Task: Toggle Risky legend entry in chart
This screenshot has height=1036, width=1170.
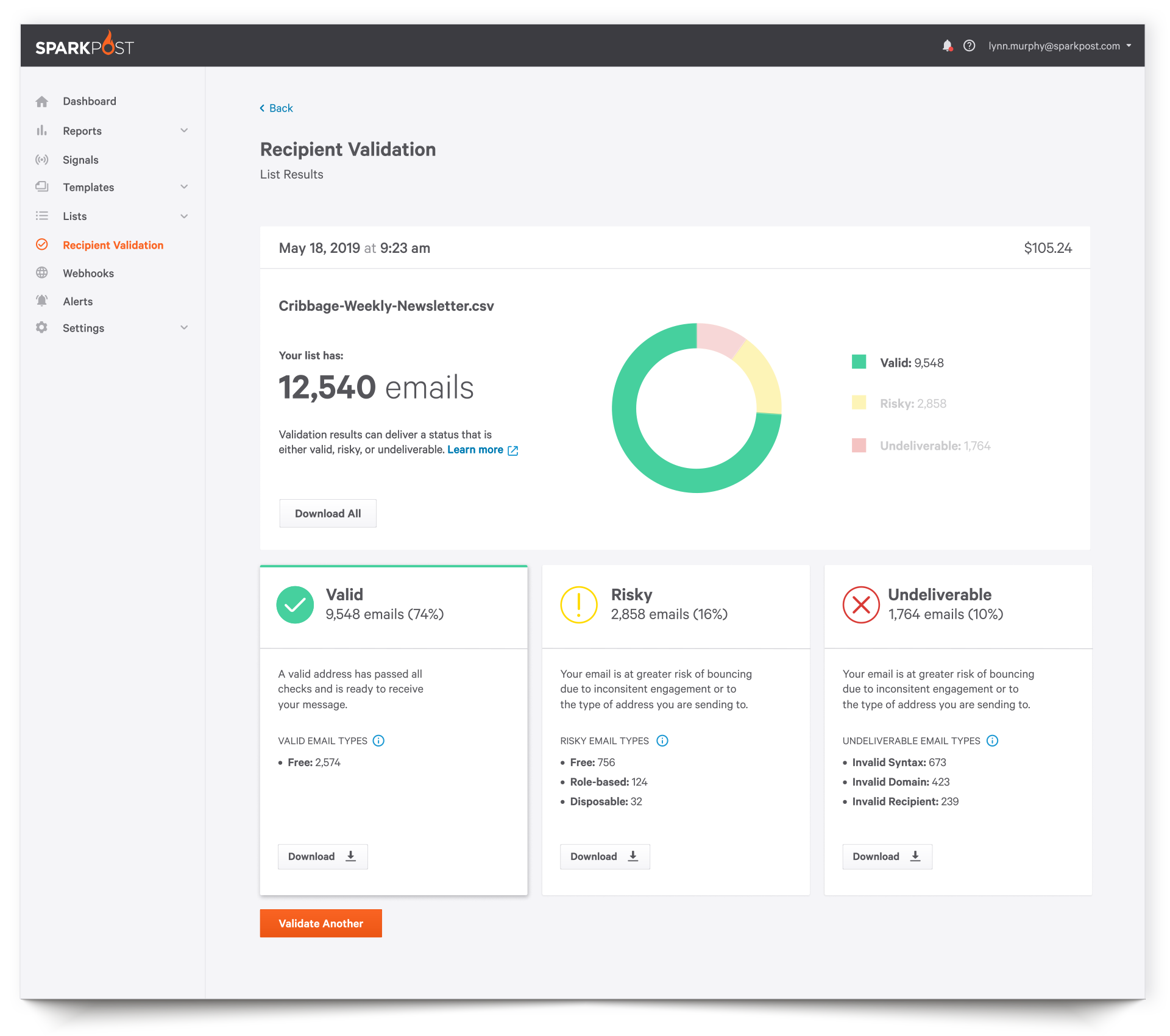Action: [x=912, y=403]
